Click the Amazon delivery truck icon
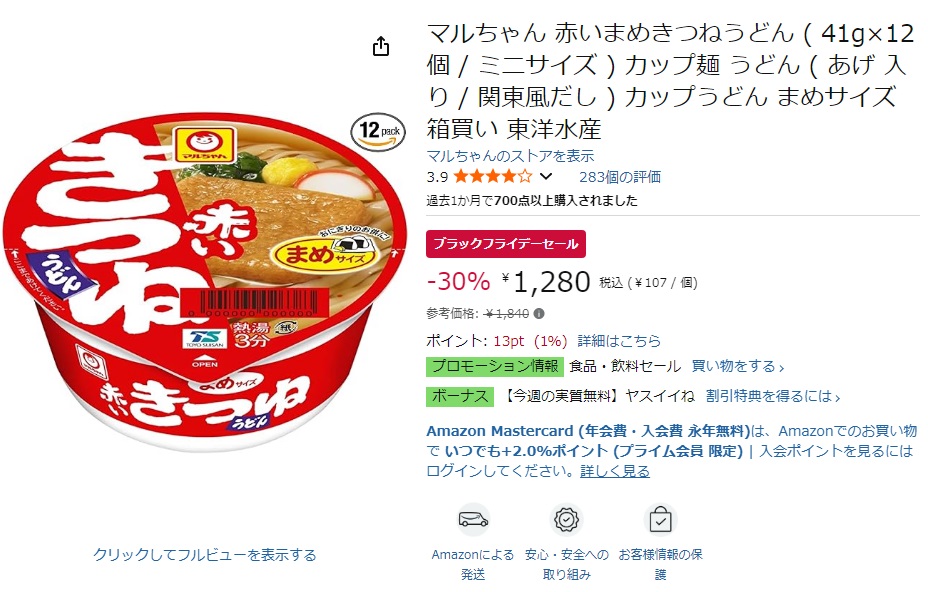The width and height of the screenshot is (928, 592). [x=473, y=520]
